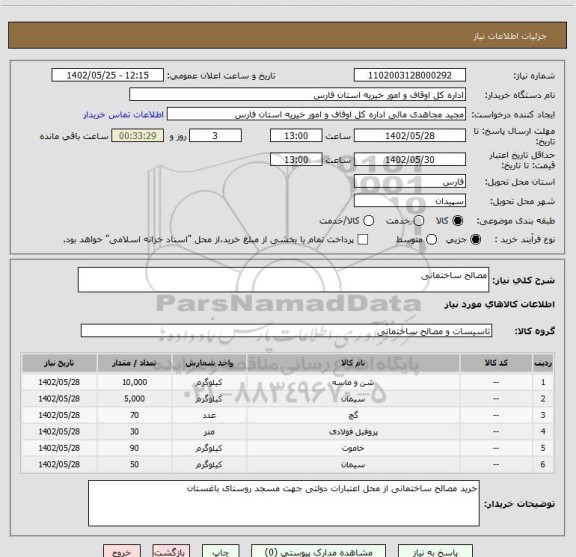Screen dimensions: 576x557
Task: Select the خدمت radio button
Action: click(x=418, y=221)
